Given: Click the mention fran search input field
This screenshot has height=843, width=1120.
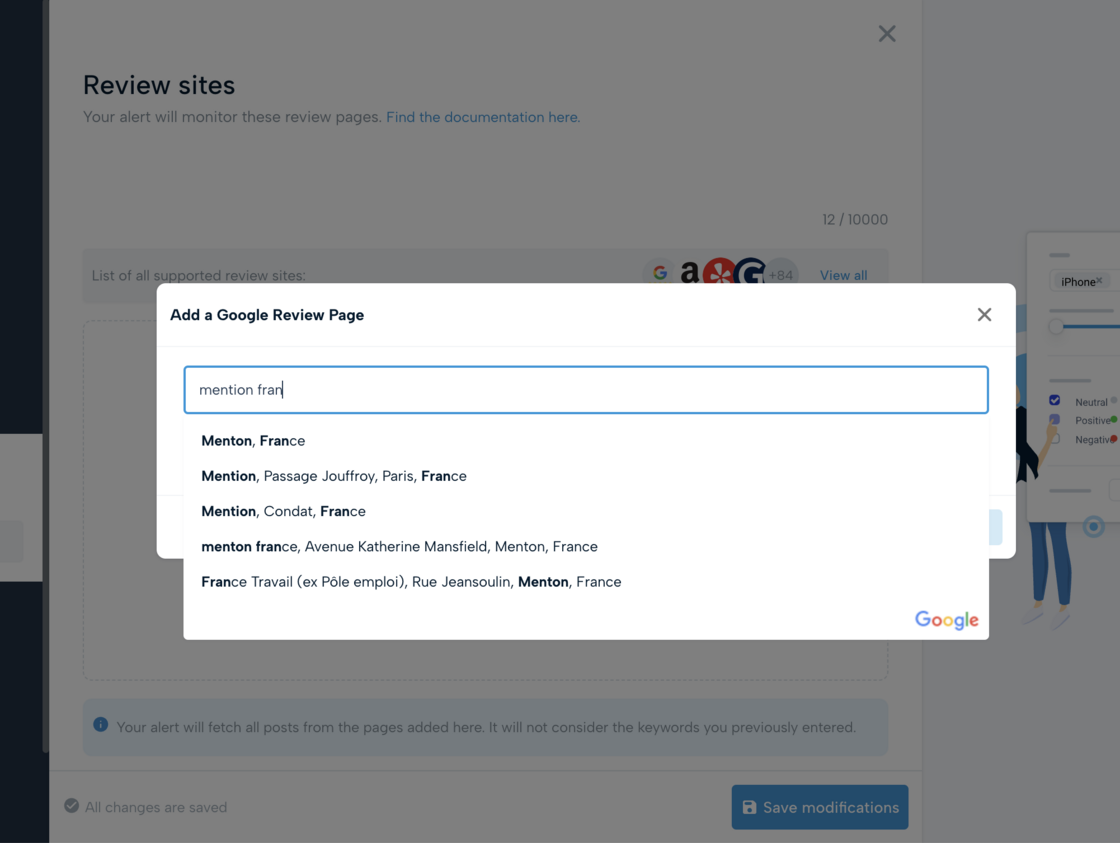Looking at the screenshot, I should click(x=586, y=390).
